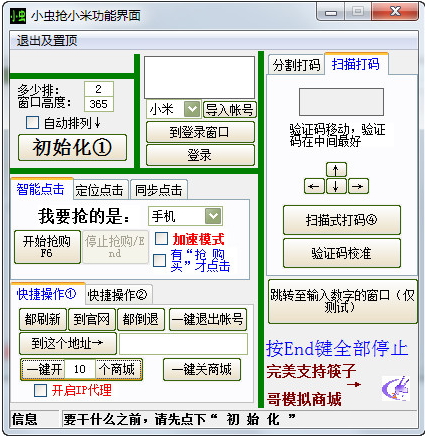Click the right arrow captcha move button
Screen dimensions: 425x436
point(358,186)
